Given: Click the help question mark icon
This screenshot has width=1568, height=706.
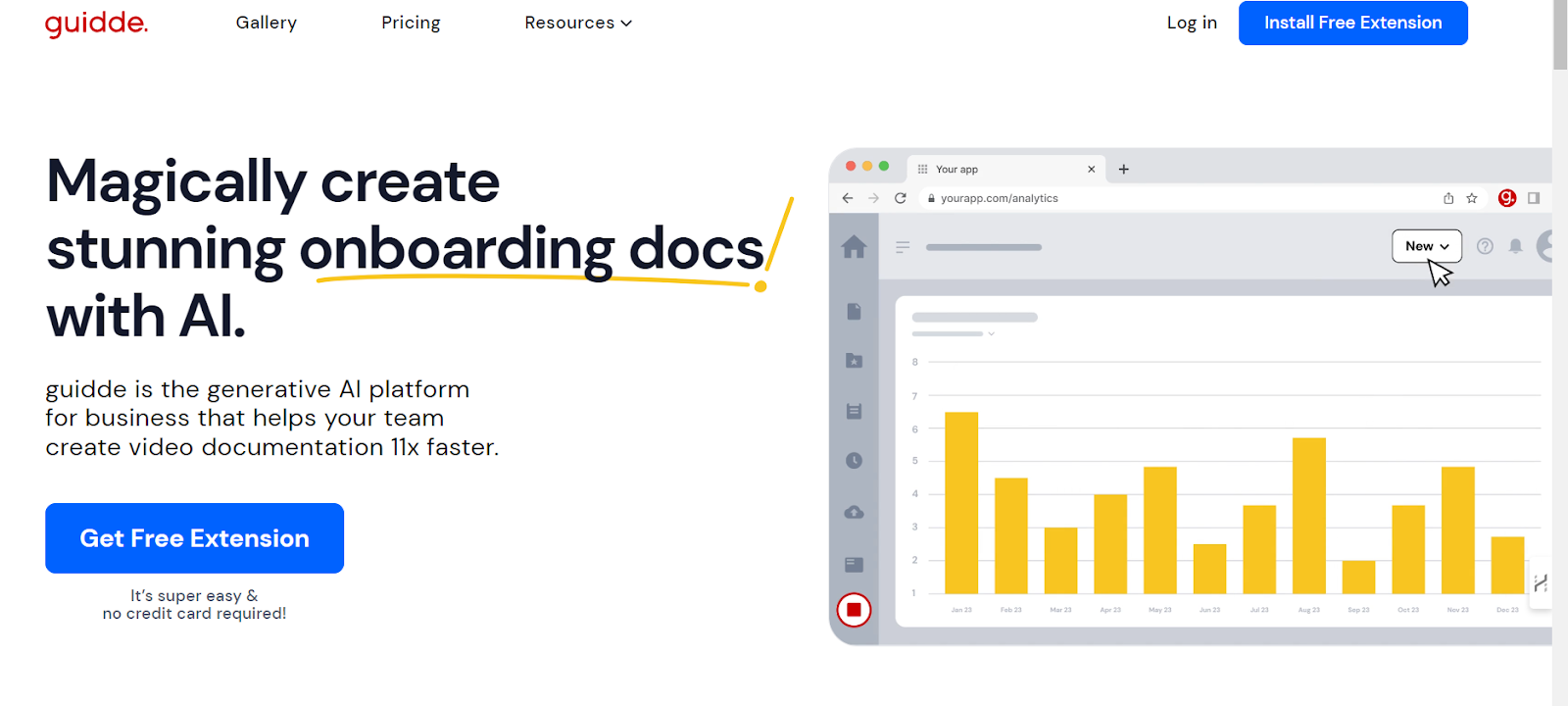Looking at the screenshot, I should pyautogui.click(x=1485, y=246).
